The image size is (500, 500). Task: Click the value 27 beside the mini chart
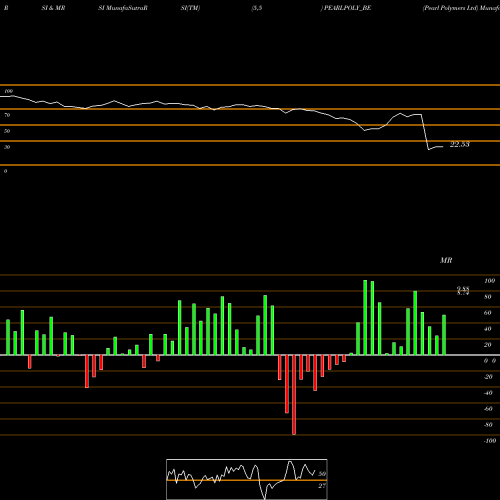point(322,486)
